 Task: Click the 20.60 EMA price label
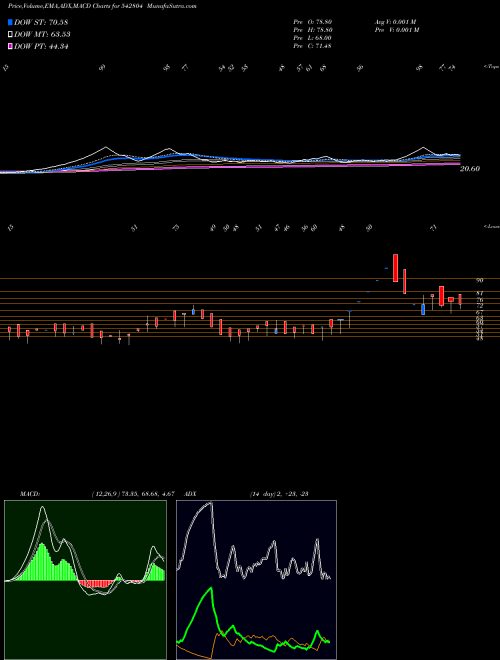[470, 169]
